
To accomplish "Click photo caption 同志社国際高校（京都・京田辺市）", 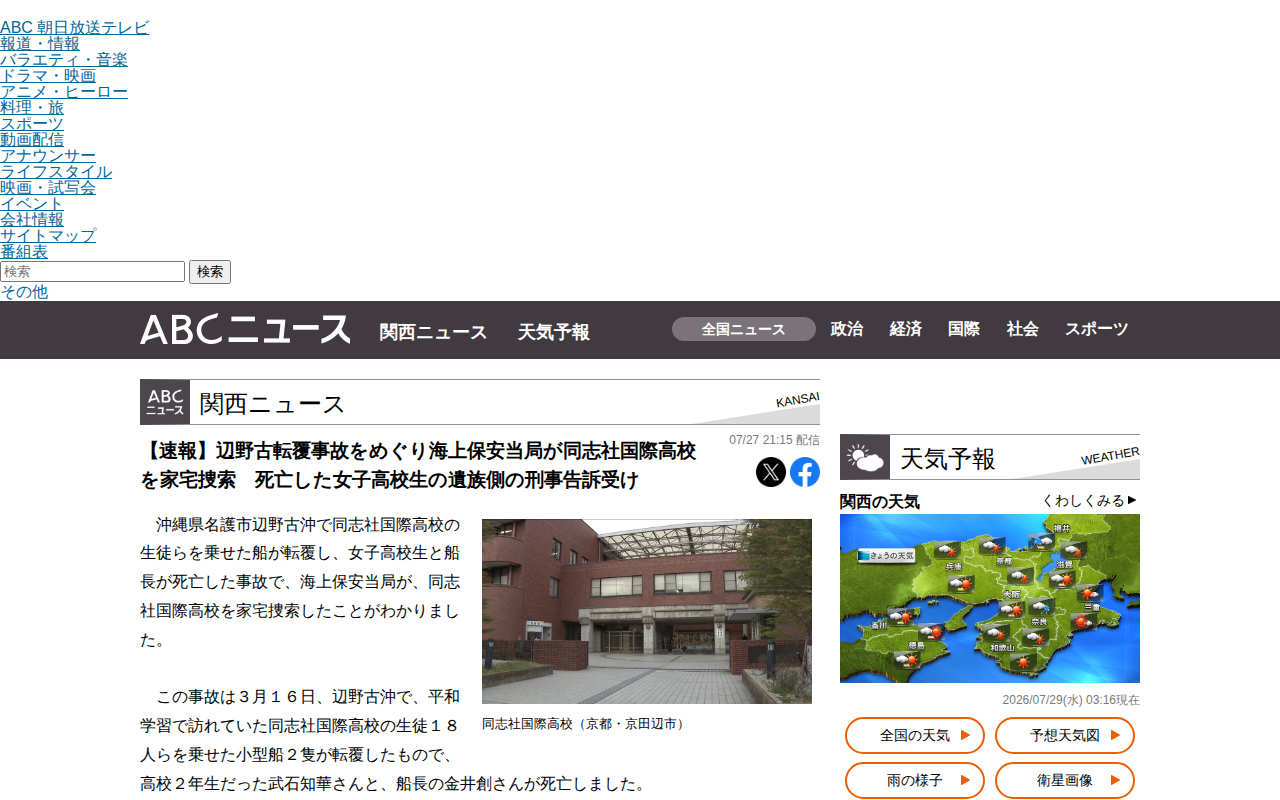I will [x=585, y=723].
